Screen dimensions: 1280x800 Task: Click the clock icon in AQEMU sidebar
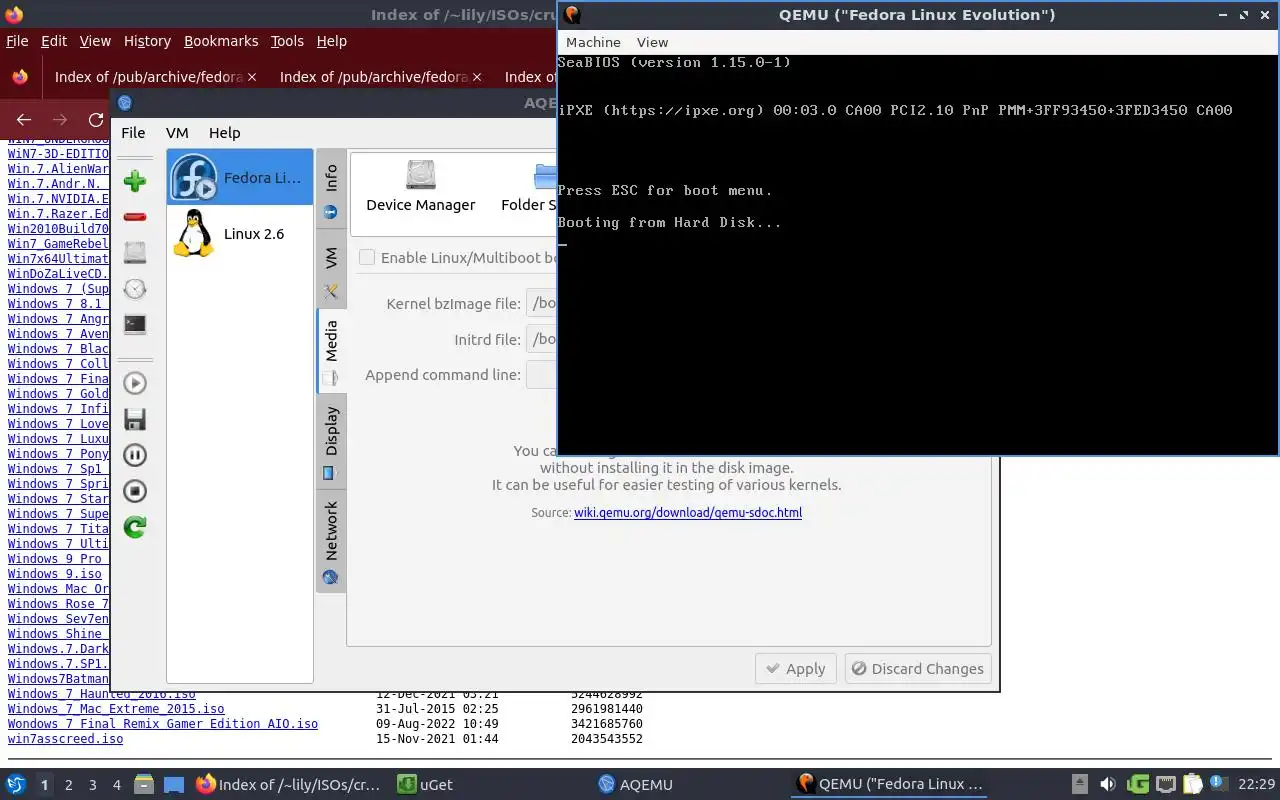[x=135, y=289]
